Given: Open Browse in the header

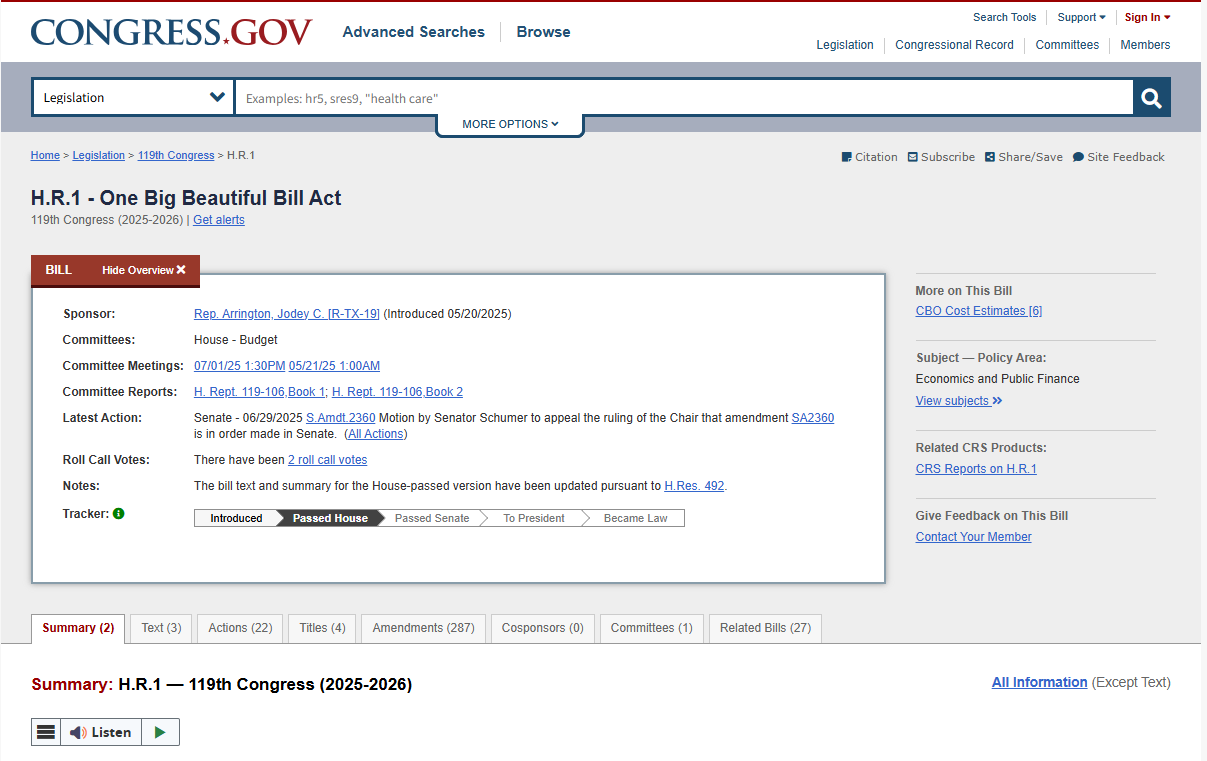Looking at the screenshot, I should [x=544, y=32].
